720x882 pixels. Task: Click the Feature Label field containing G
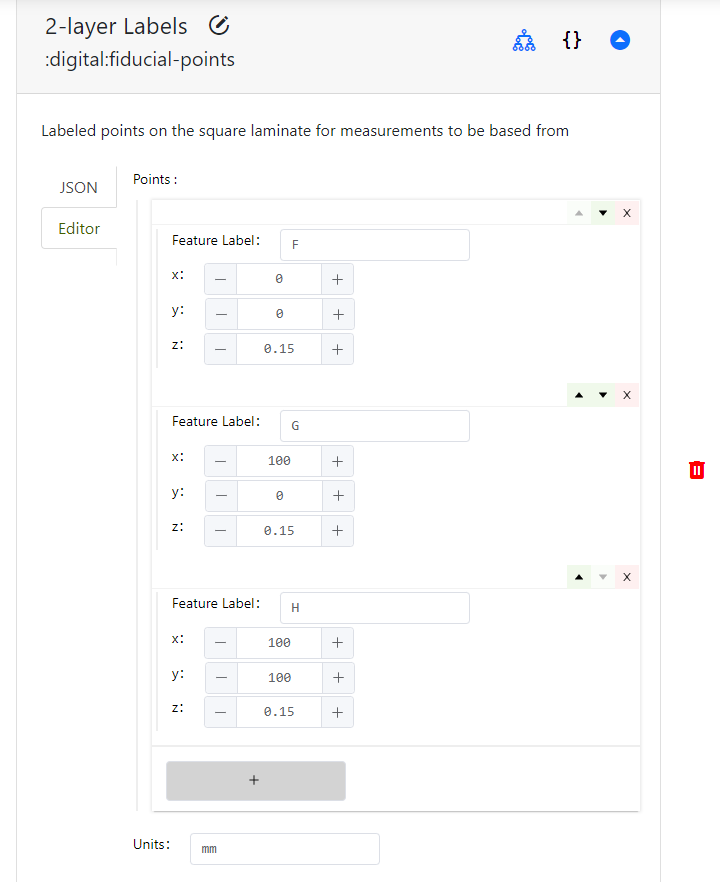tap(375, 426)
